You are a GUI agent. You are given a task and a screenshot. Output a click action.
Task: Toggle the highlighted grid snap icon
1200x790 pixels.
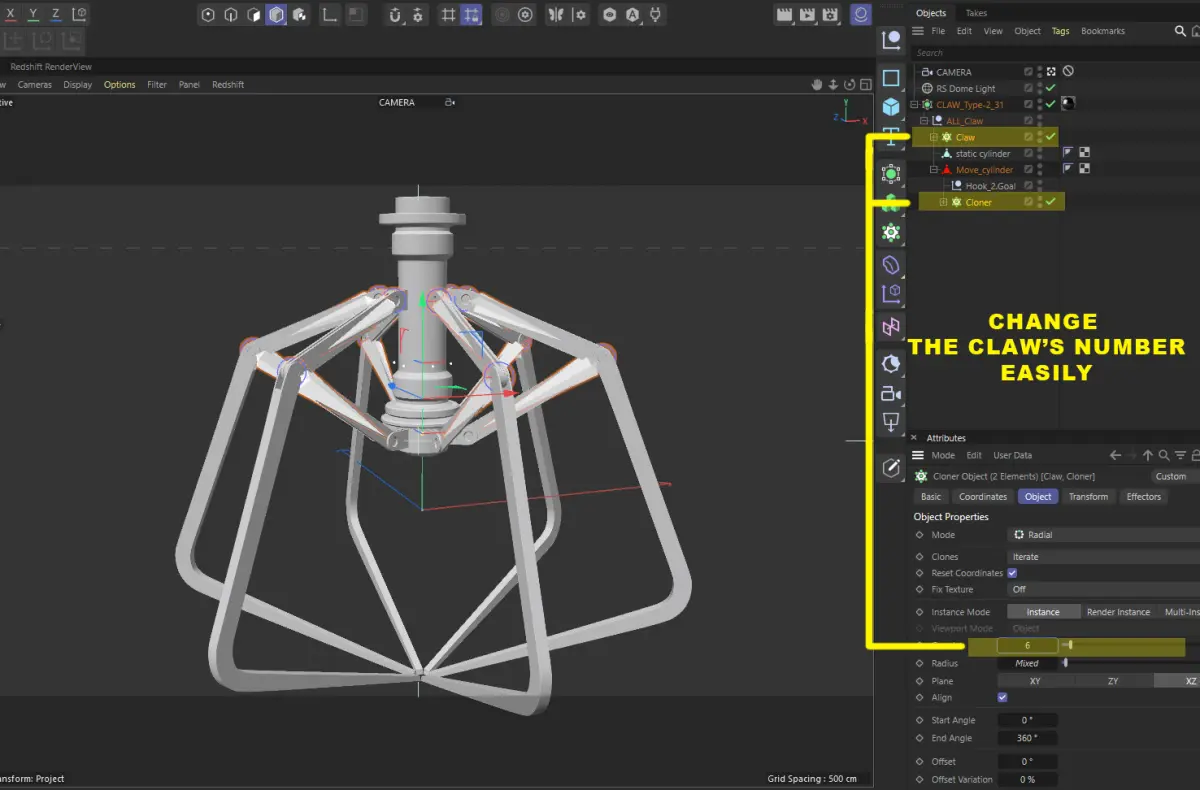click(x=472, y=15)
